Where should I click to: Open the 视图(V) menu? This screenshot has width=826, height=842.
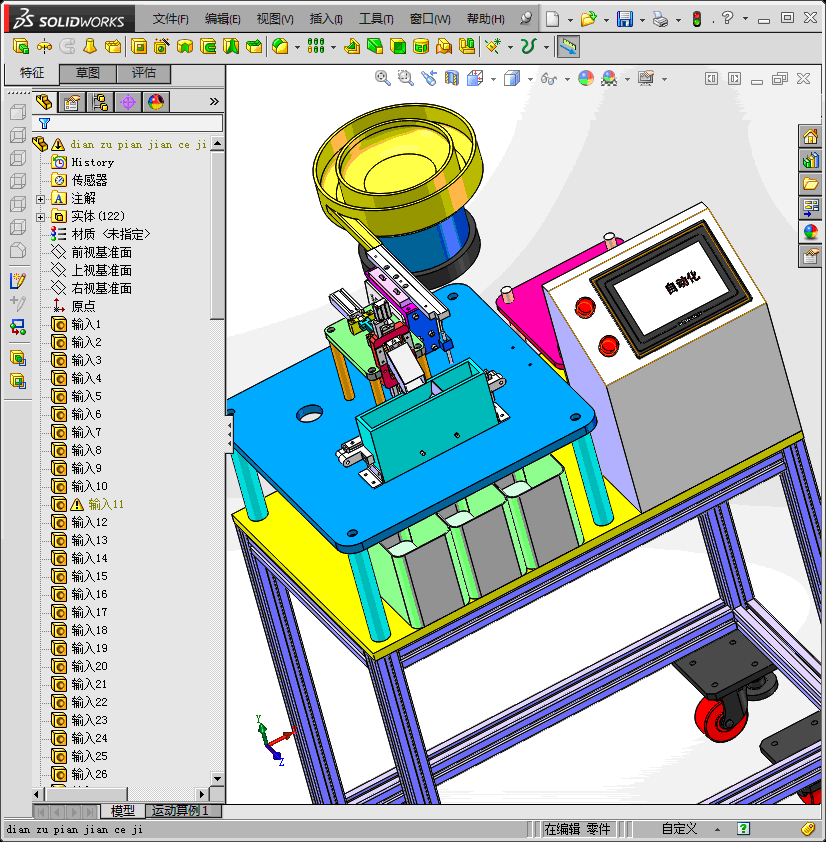point(275,19)
